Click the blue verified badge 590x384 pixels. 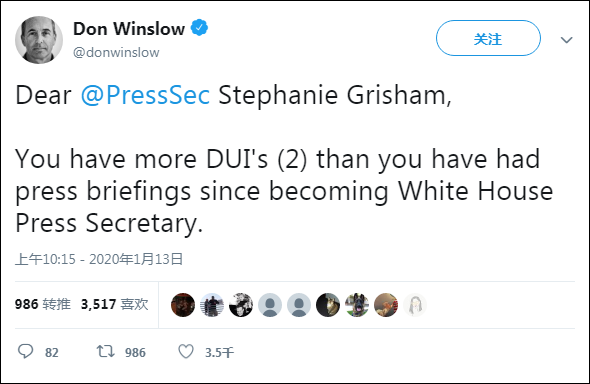(199, 28)
